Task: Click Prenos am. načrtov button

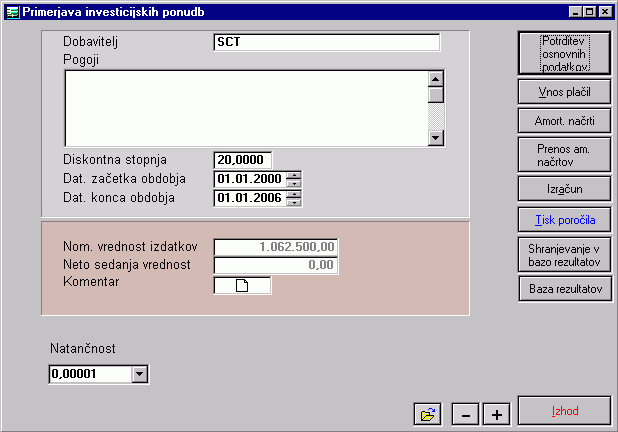Action: (563, 154)
